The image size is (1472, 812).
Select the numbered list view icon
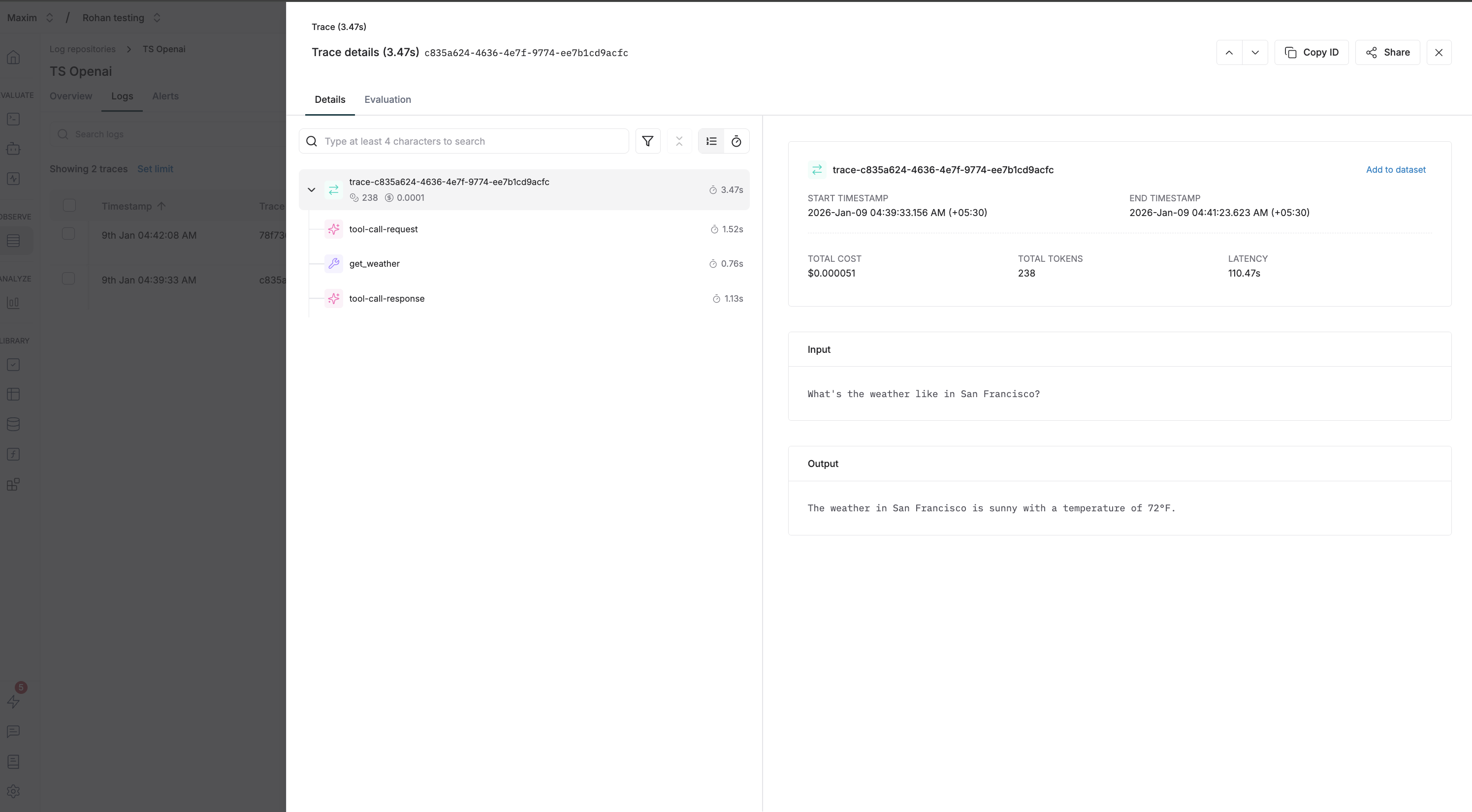pyautogui.click(x=711, y=141)
